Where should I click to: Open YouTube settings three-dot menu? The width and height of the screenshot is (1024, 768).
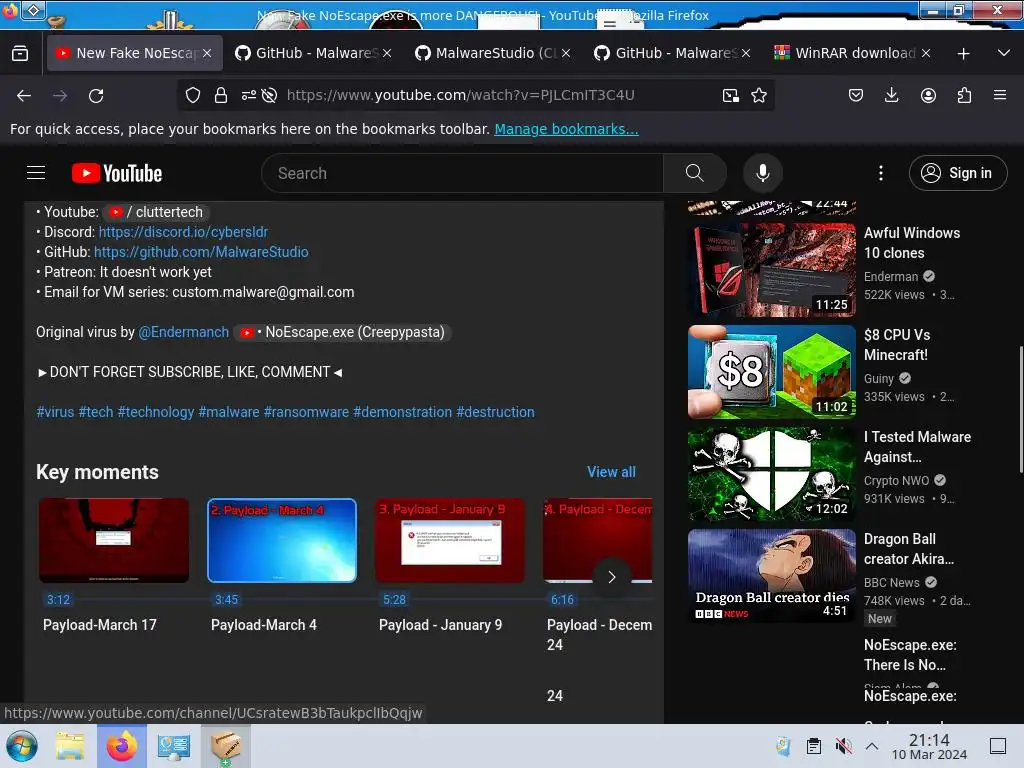coord(881,173)
